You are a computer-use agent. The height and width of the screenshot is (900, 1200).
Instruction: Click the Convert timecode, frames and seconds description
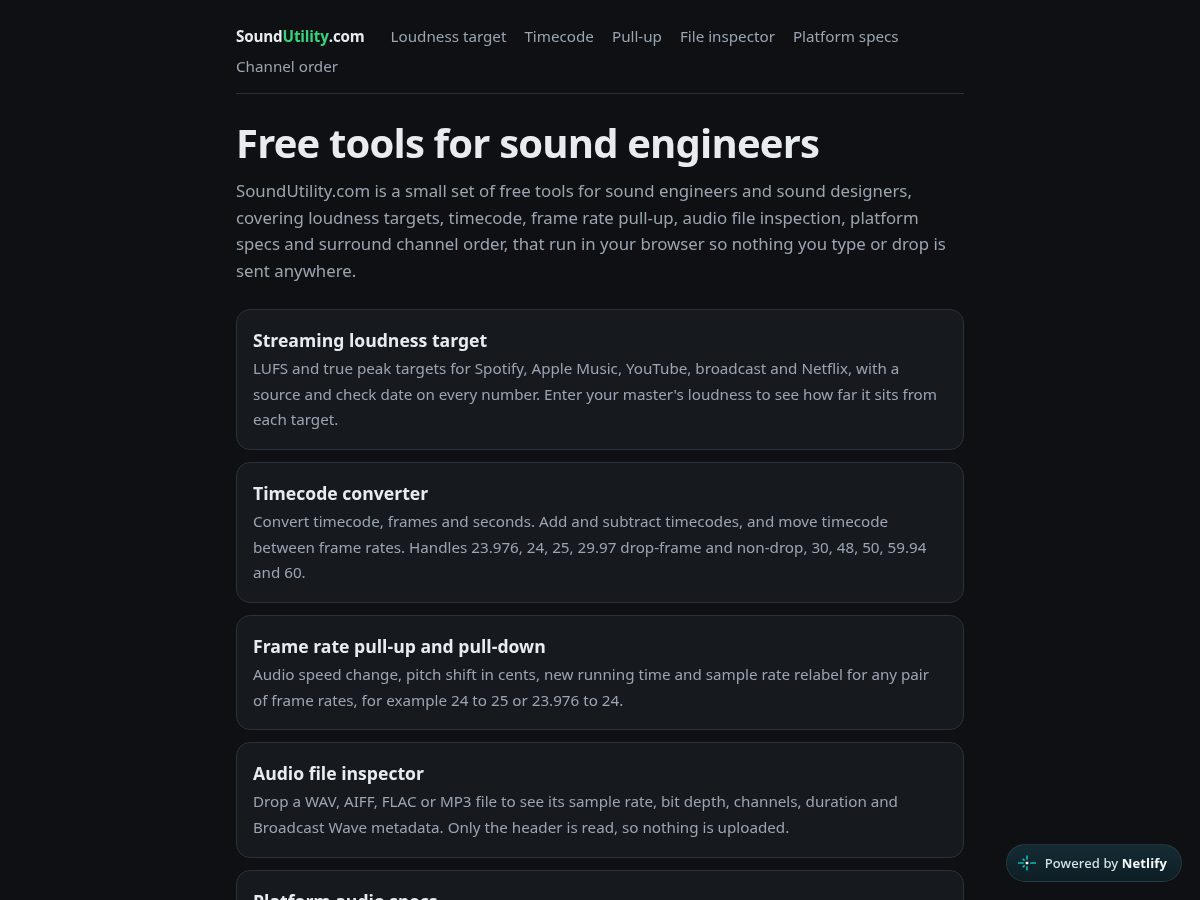coord(590,547)
